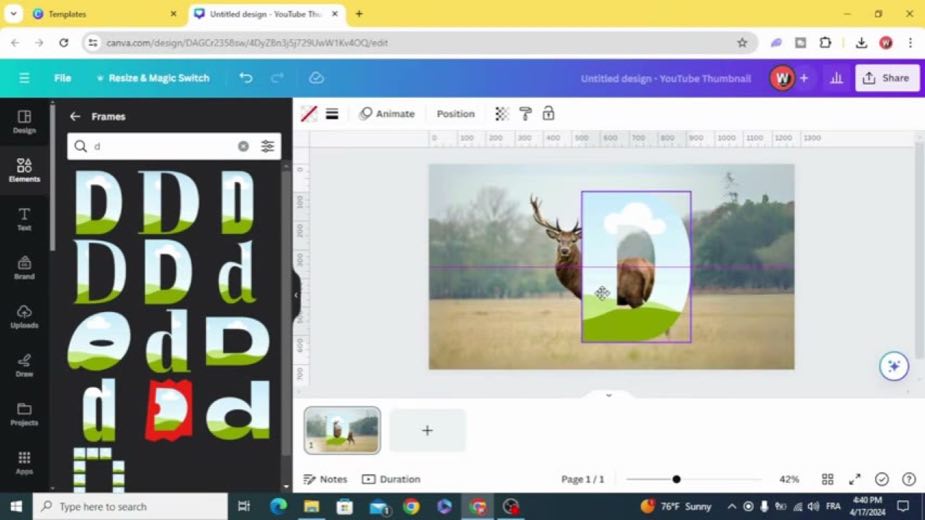Open insights analytics chart icon
This screenshot has width=925, height=520.
[837, 78]
